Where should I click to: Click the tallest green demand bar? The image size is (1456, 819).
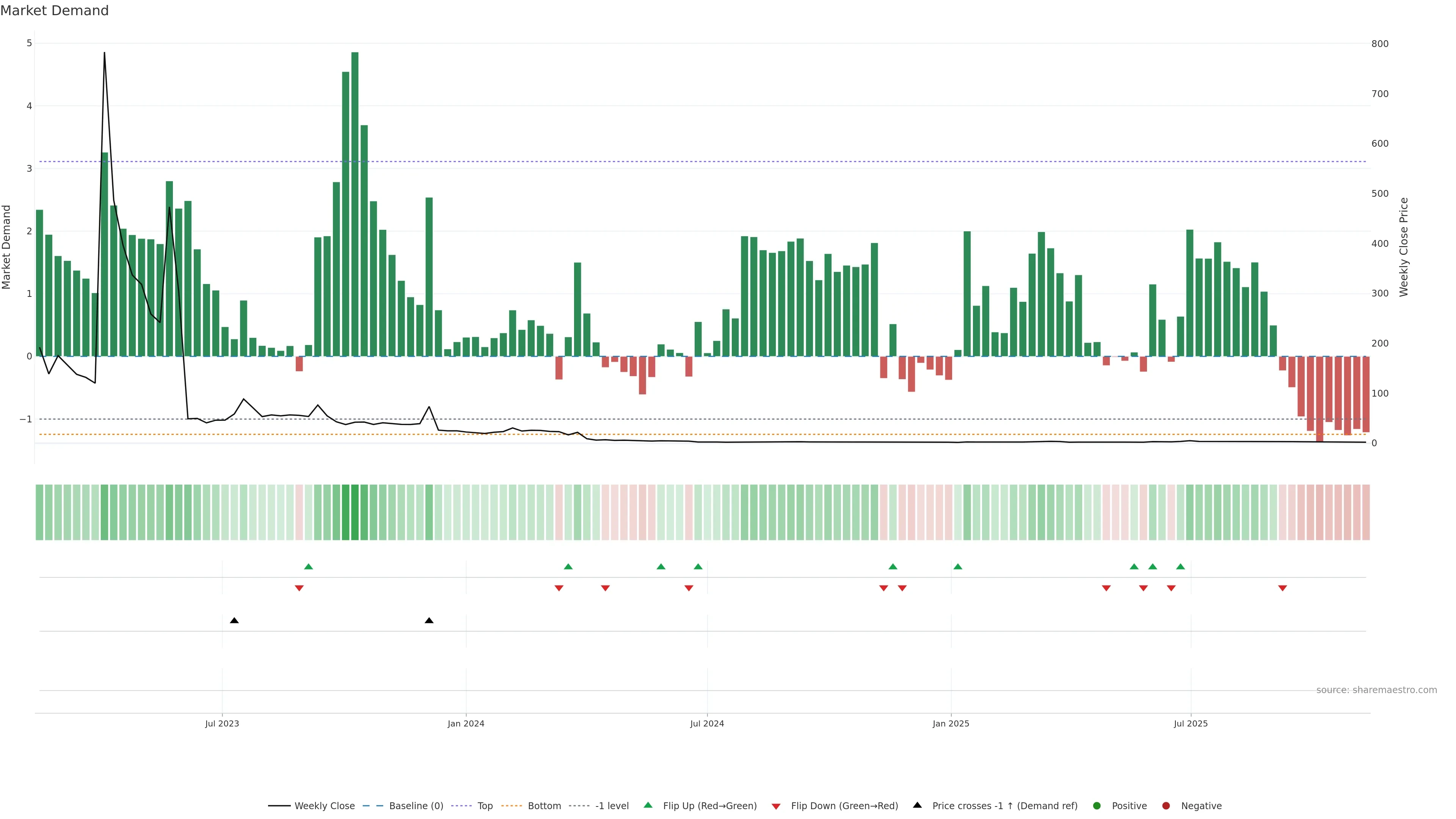pyautogui.click(x=355, y=204)
